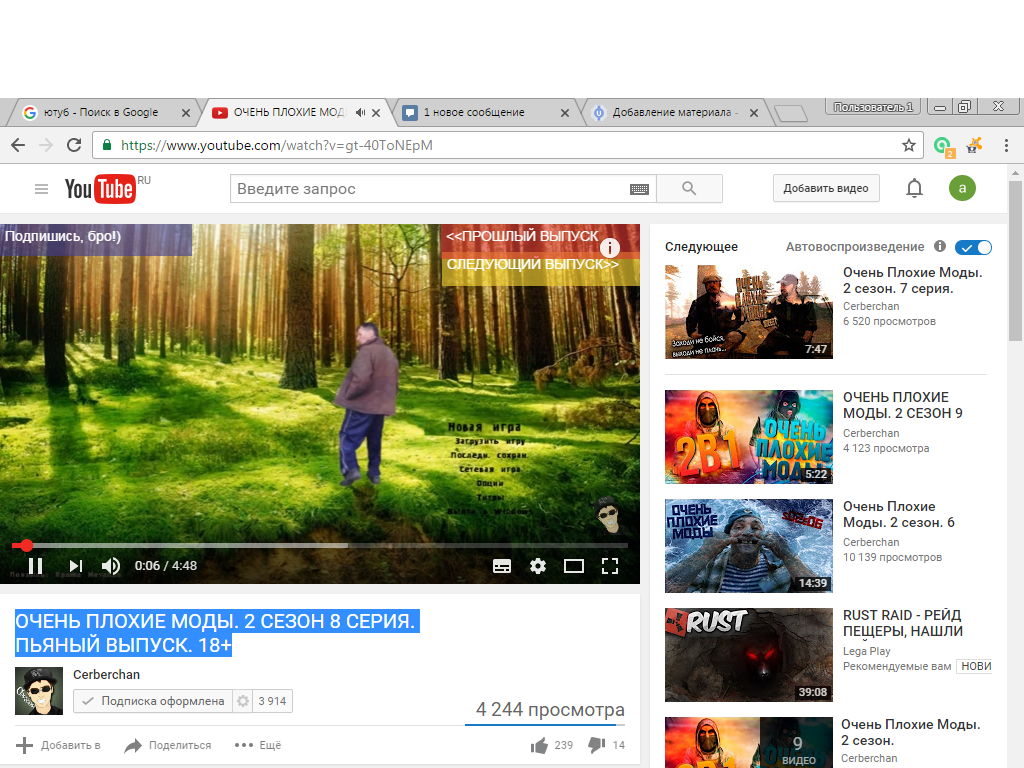The width and height of the screenshot is (1024, 768).
Task: Click the video title ПЬЯНЫЙ ВЫПУСК. 18+
Action: pos(123,645)
